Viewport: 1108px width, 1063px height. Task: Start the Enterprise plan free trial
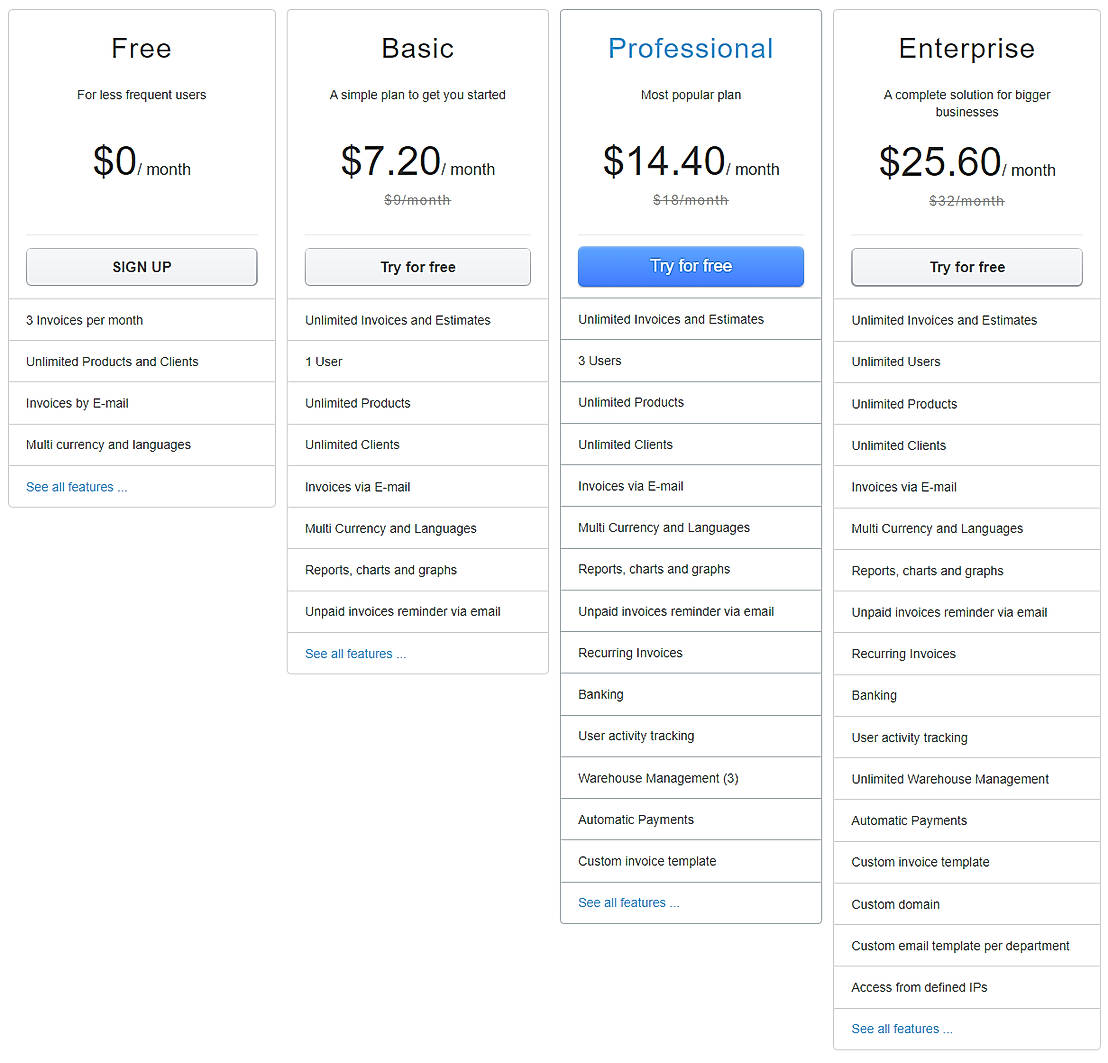click(966, 267)
